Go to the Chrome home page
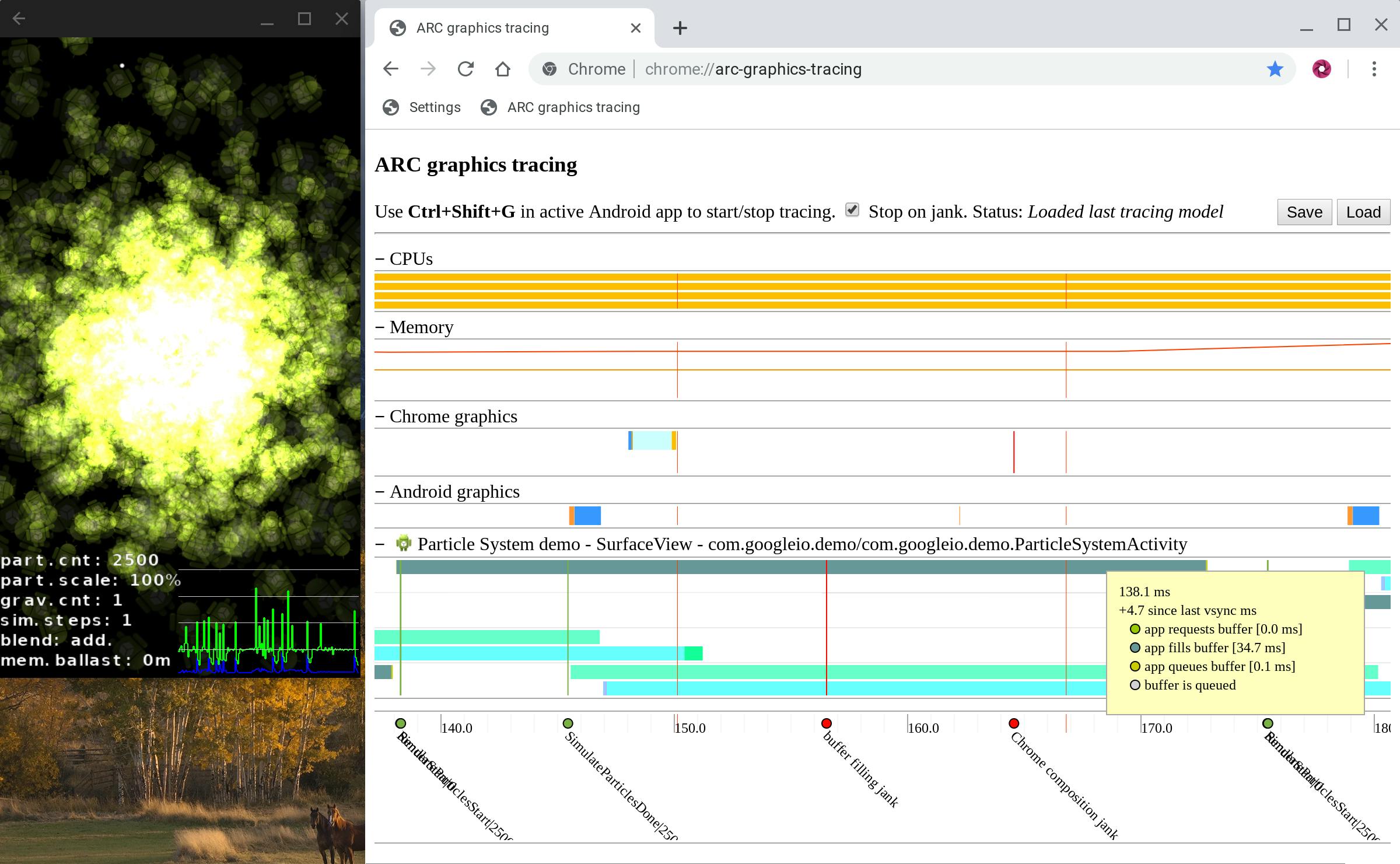Image resolution: width=1400 pixels, height=864 pixels. [x=503, y=69]
